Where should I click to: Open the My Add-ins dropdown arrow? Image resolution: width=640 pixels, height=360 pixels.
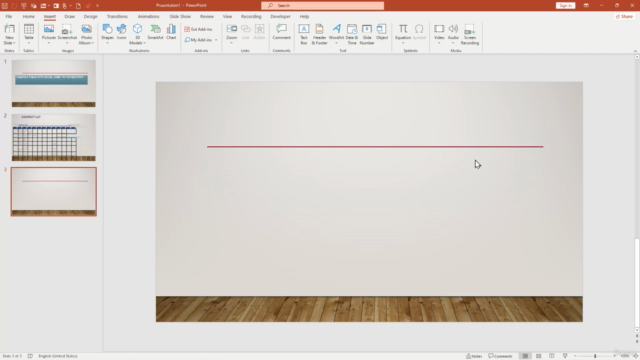pyautogui.click(x=216, y=40)
